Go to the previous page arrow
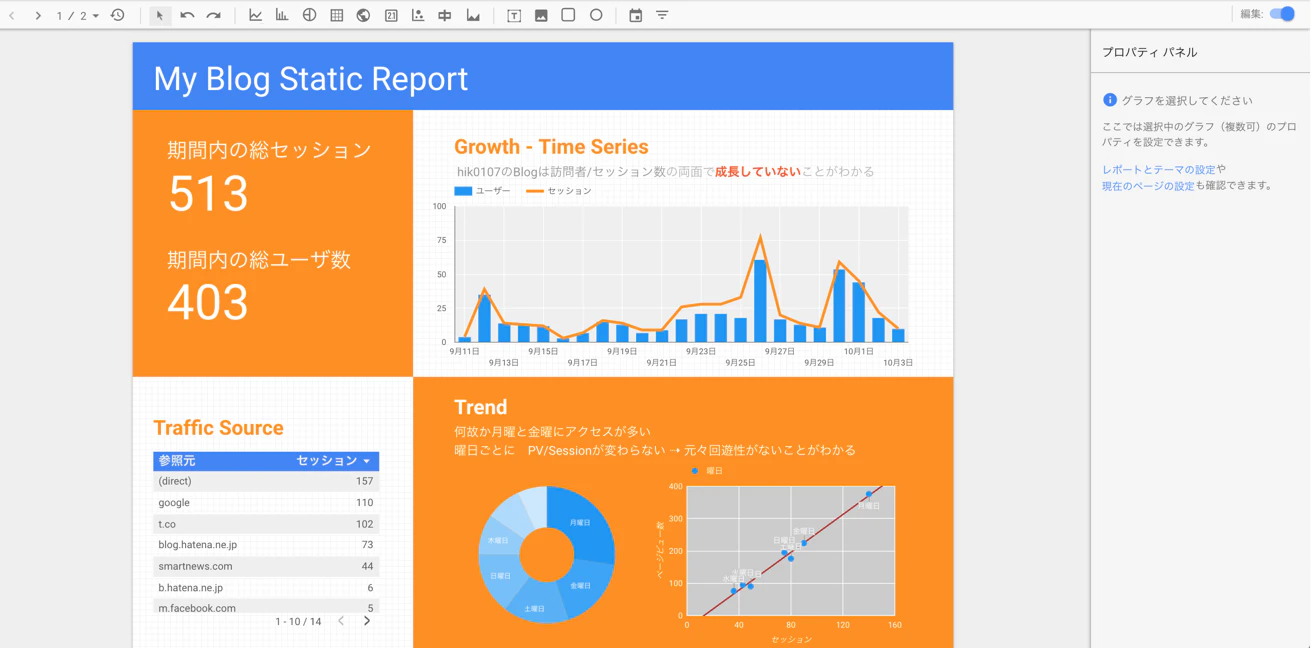The image size is (1311, 648). click(x=12, y=16)
